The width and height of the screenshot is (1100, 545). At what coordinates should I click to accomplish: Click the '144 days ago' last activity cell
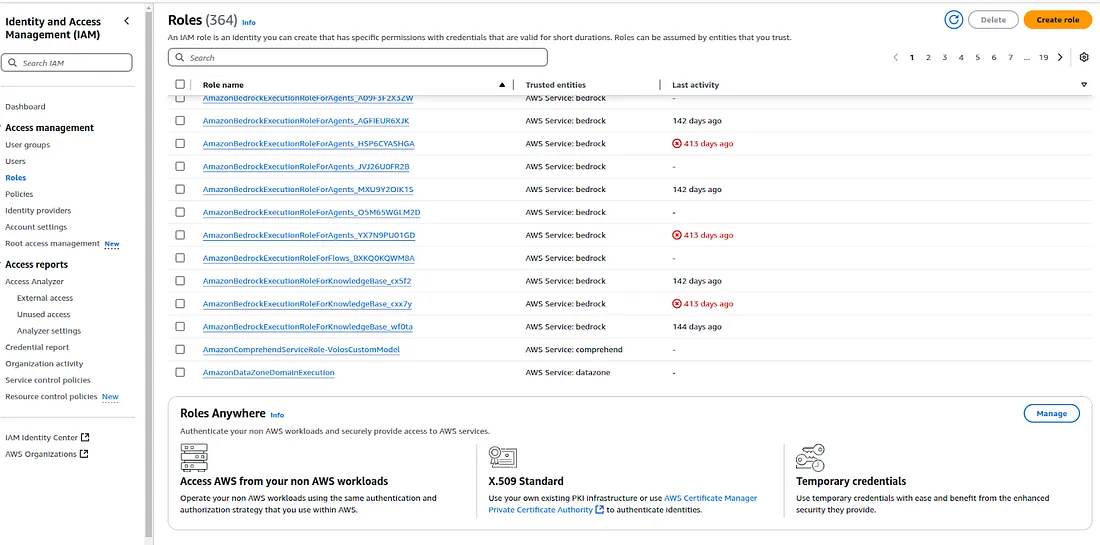(697, 326)
